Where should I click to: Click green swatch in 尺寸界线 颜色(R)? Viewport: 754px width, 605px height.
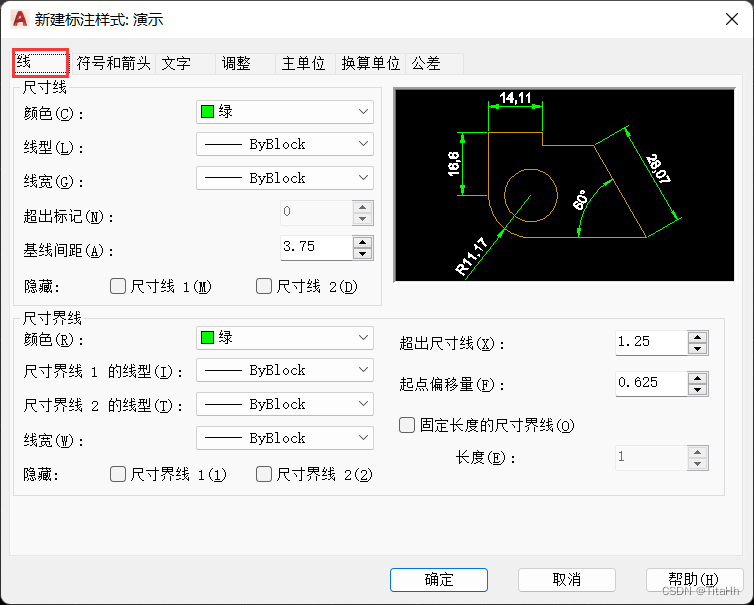click(x=207, y=338)
